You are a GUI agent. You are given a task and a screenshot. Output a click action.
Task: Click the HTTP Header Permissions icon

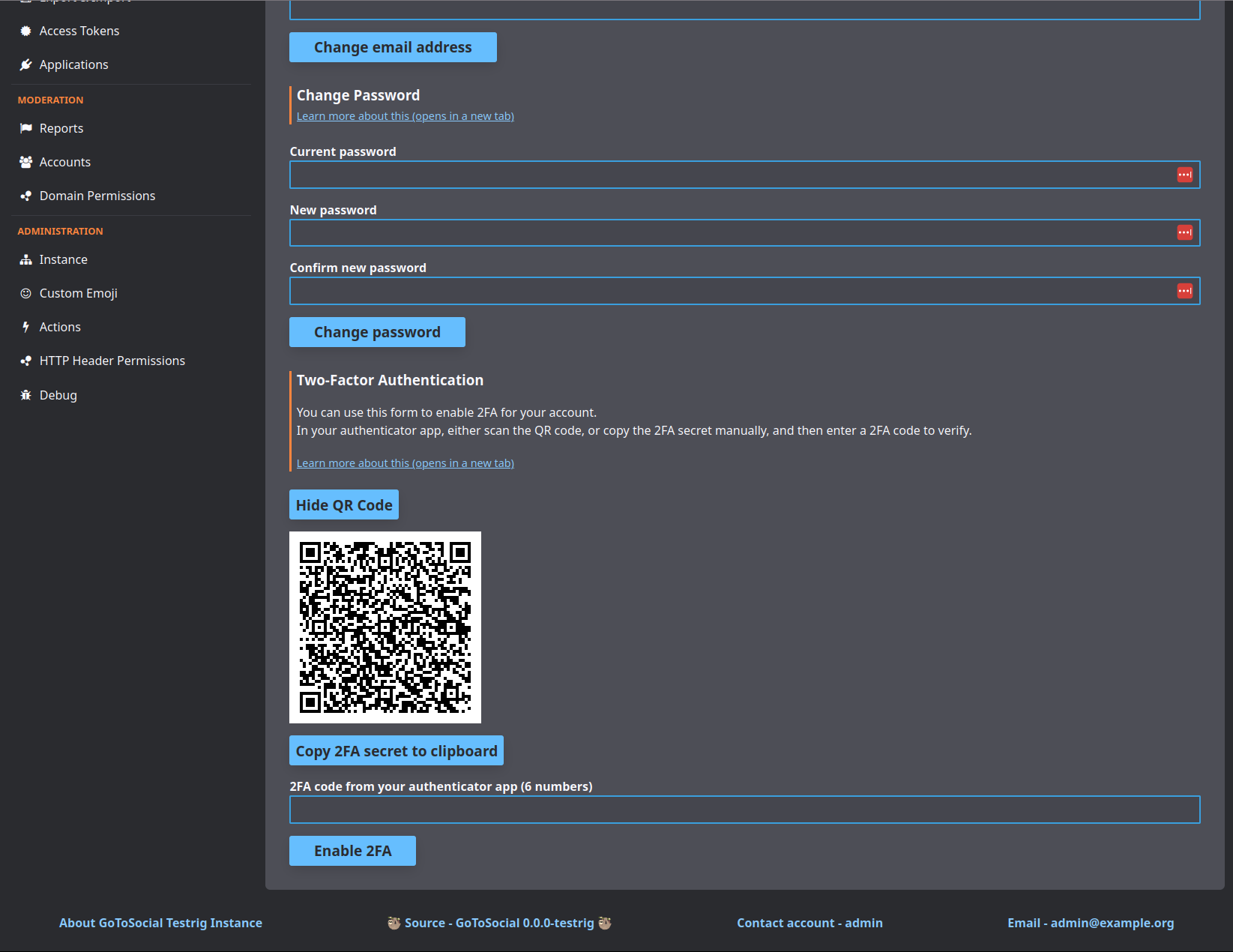click(25, 361)
